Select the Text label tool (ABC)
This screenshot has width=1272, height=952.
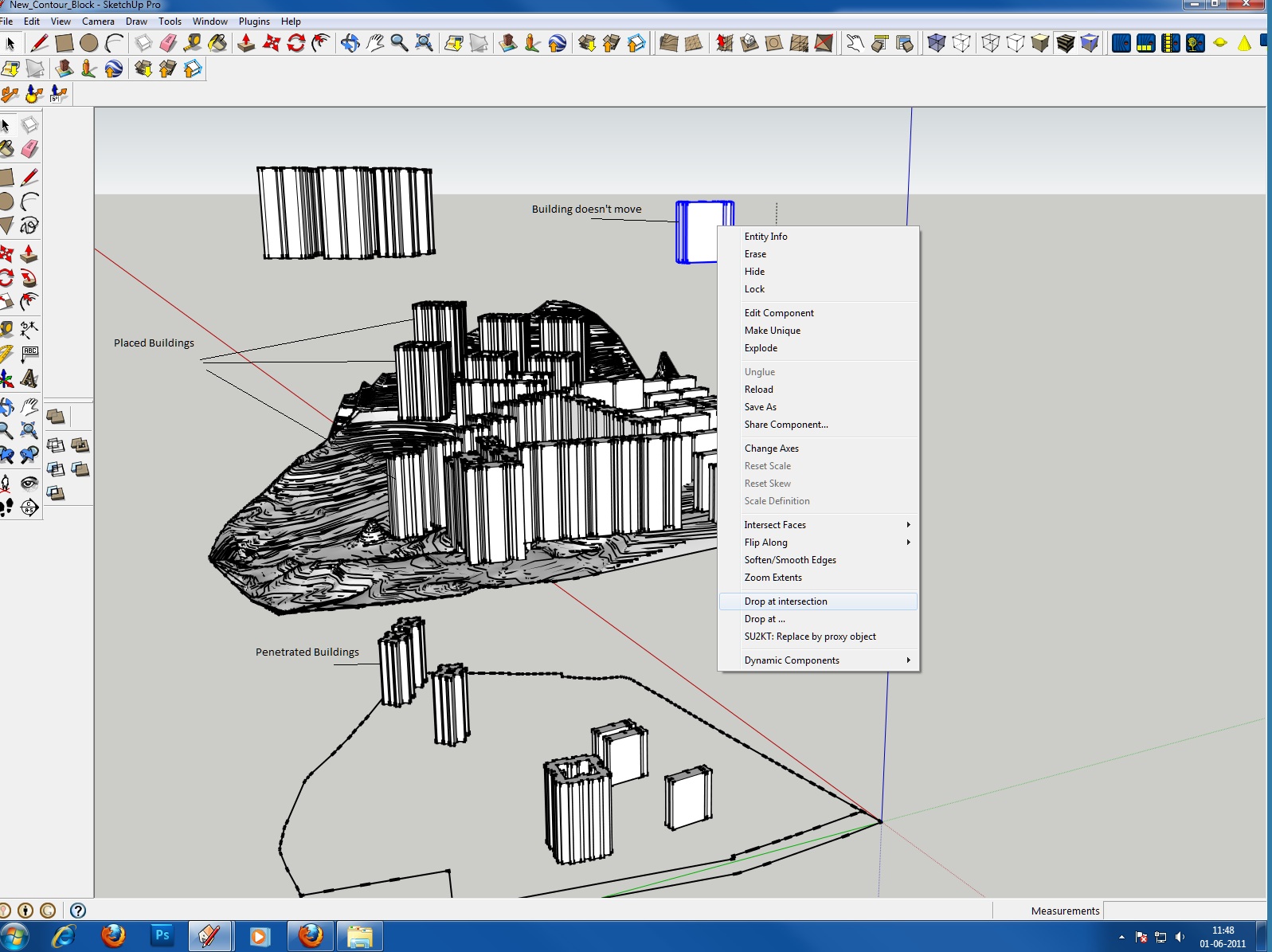click(29, 354)
